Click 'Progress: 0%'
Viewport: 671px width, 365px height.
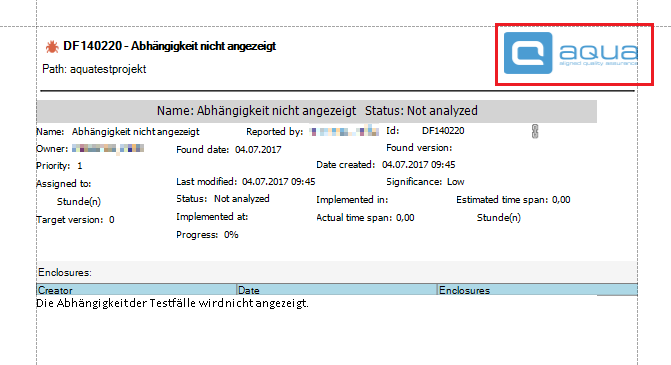(207, 235)
